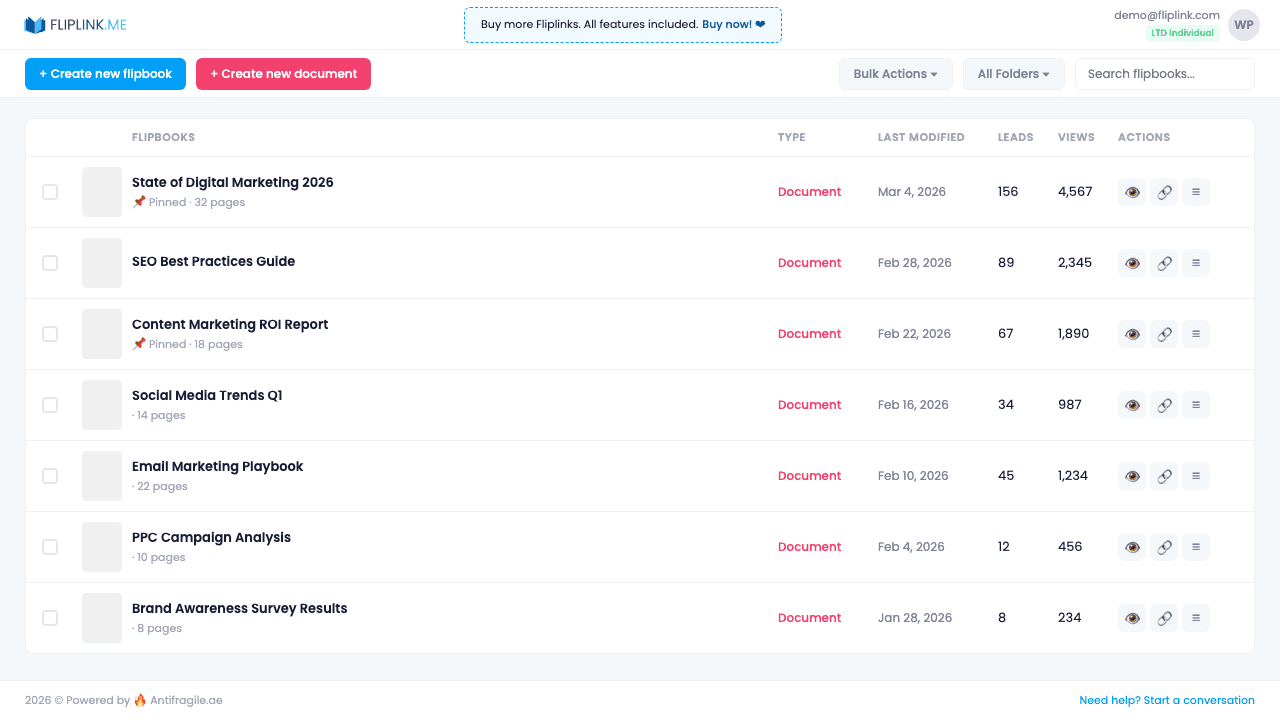Image resolution: width=1280 pixels, height=720 pixels.
Task: Copy the link for "Email Marketing Playbook"
Action: pyautogui.click(x=1163, y=475)
